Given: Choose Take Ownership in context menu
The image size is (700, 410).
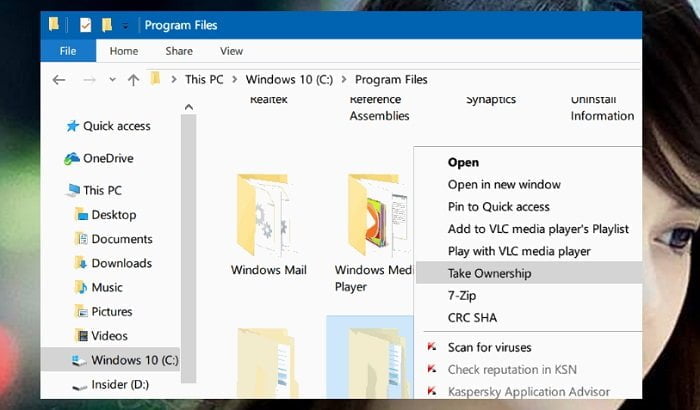Looking at the screenshot, I should pos(529,273).
